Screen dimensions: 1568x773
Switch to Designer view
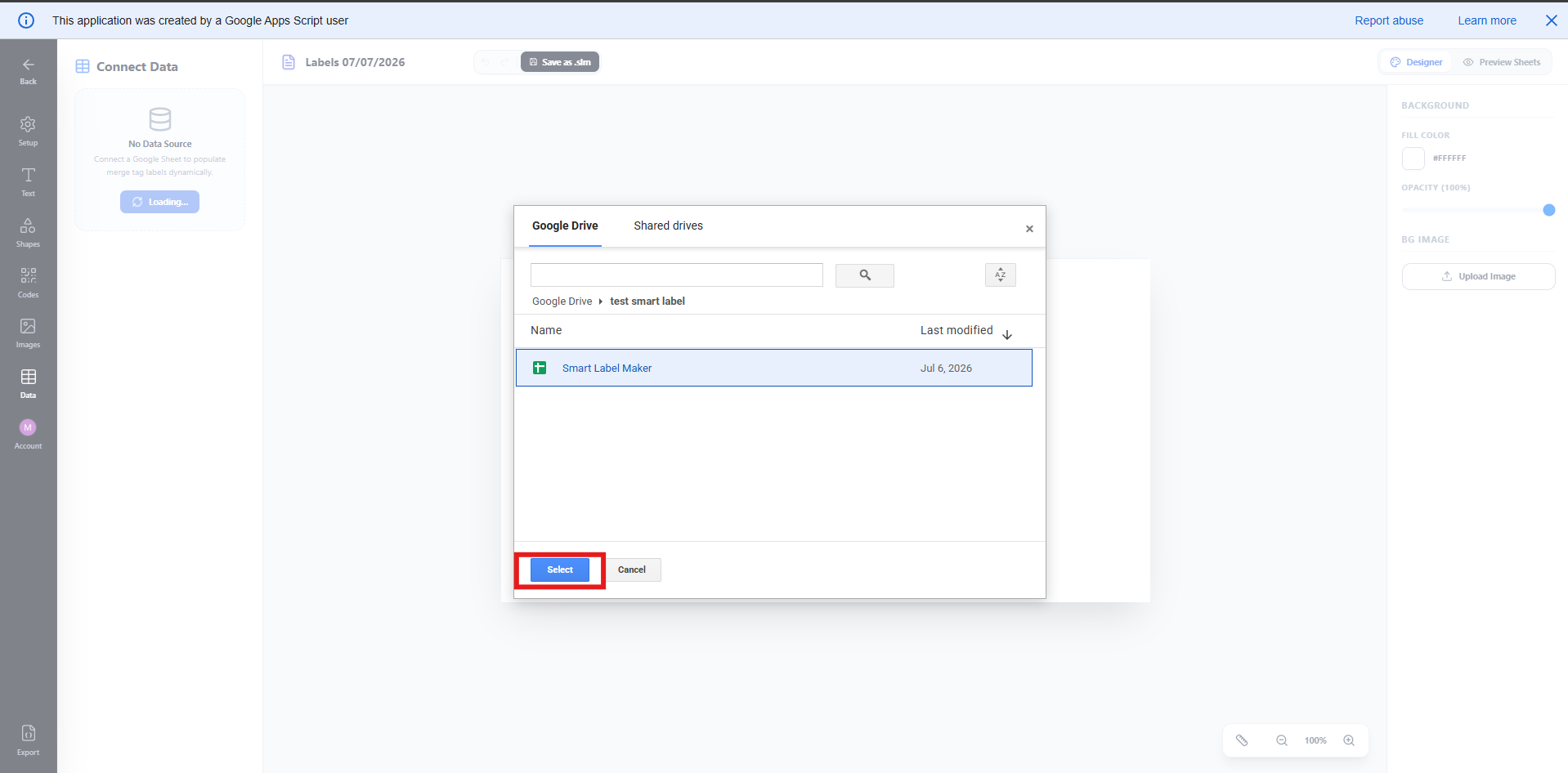1416,62
